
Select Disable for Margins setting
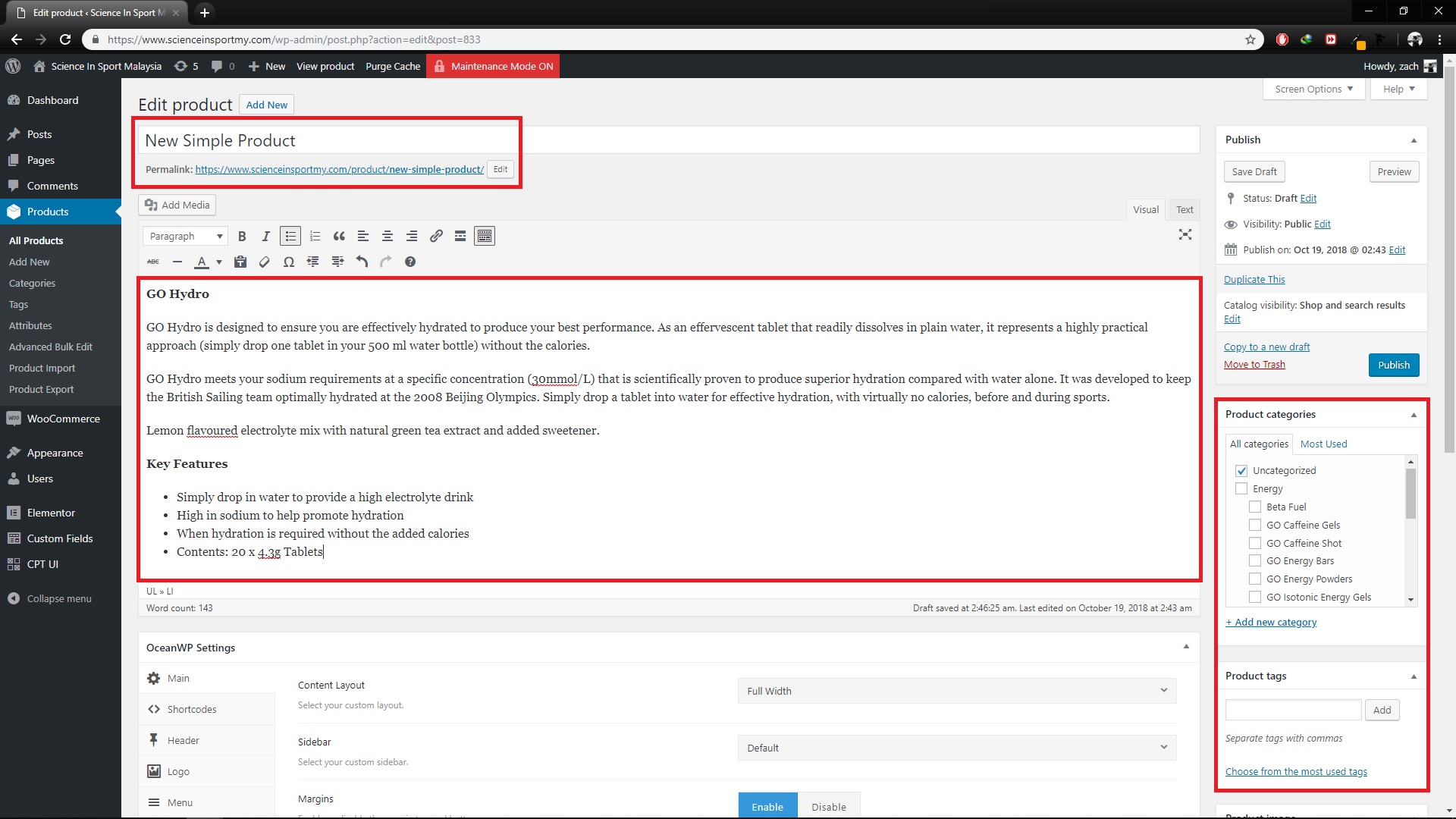pyautogui.click(x=828, y=806)
